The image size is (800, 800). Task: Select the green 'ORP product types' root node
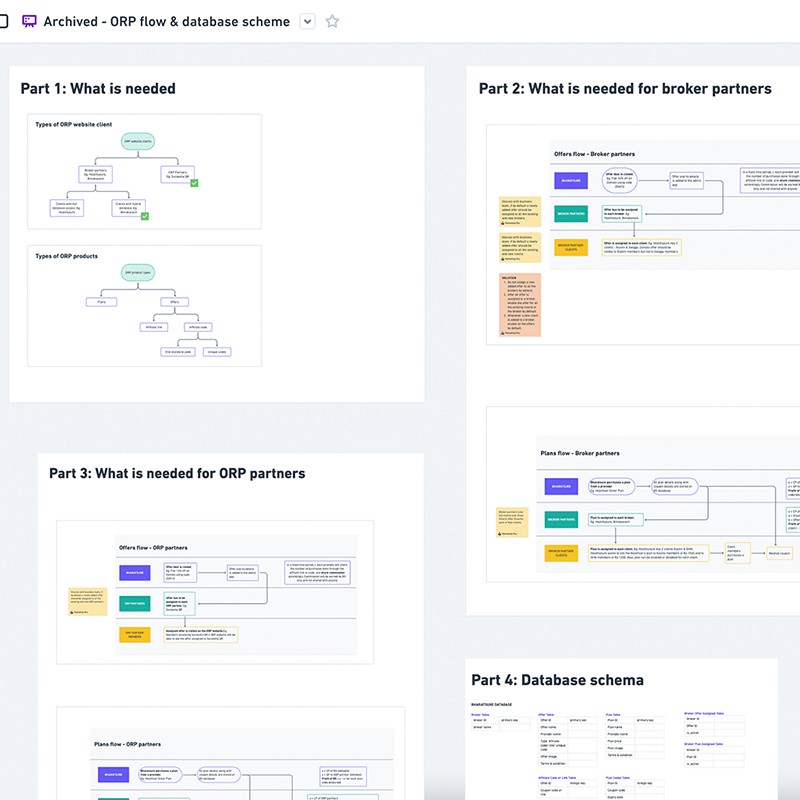(x=138, y=272)
